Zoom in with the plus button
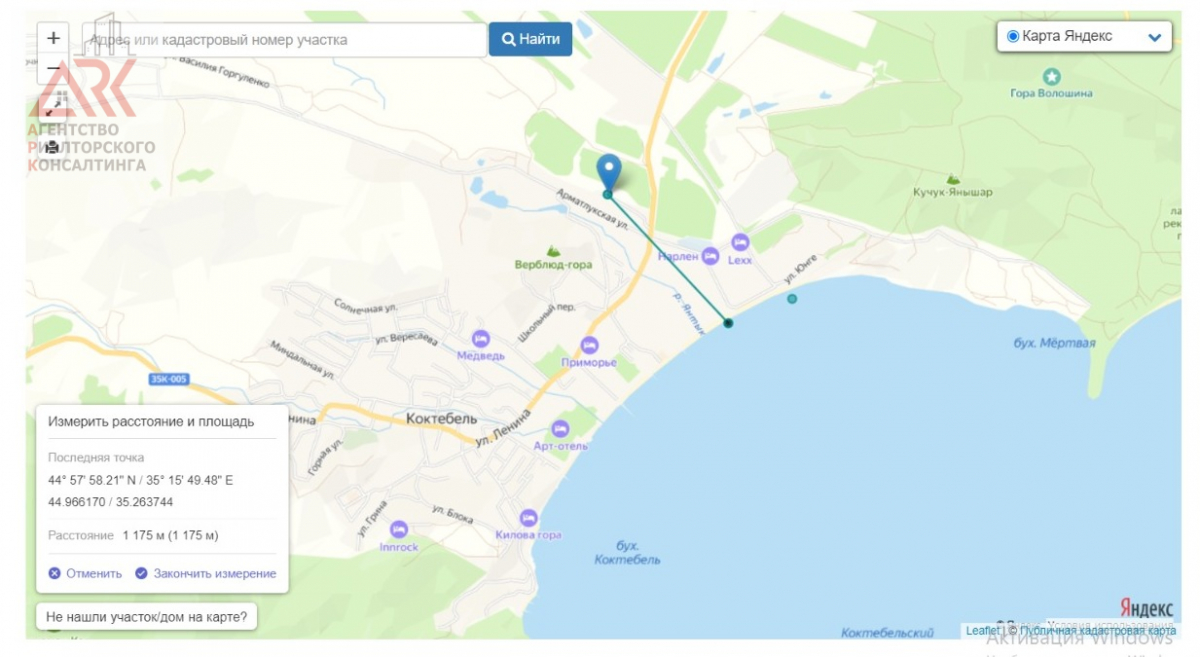Screen dimensions: 1200x657 click(x=54, y=38)
